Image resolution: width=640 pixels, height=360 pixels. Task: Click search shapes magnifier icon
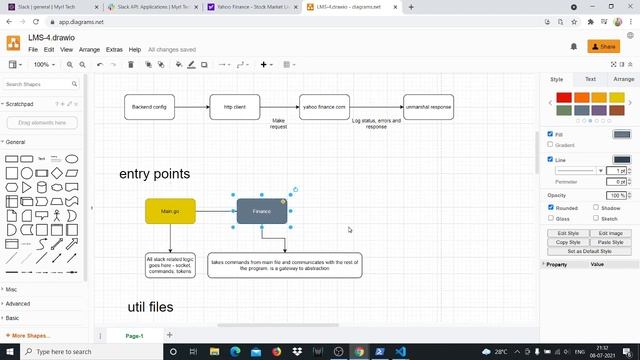coord(74,84)
